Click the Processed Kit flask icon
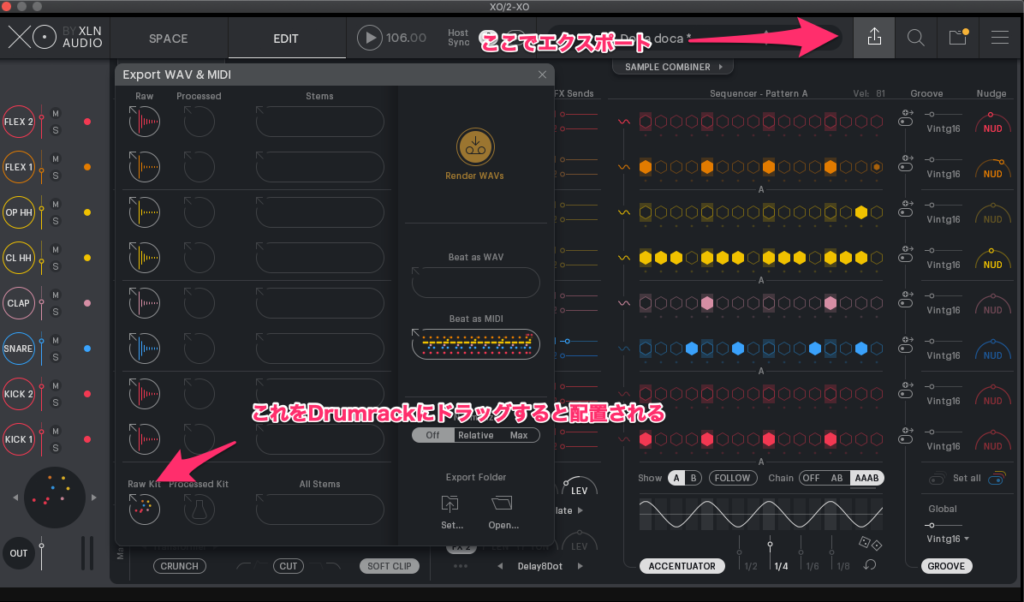 point(199,509)
